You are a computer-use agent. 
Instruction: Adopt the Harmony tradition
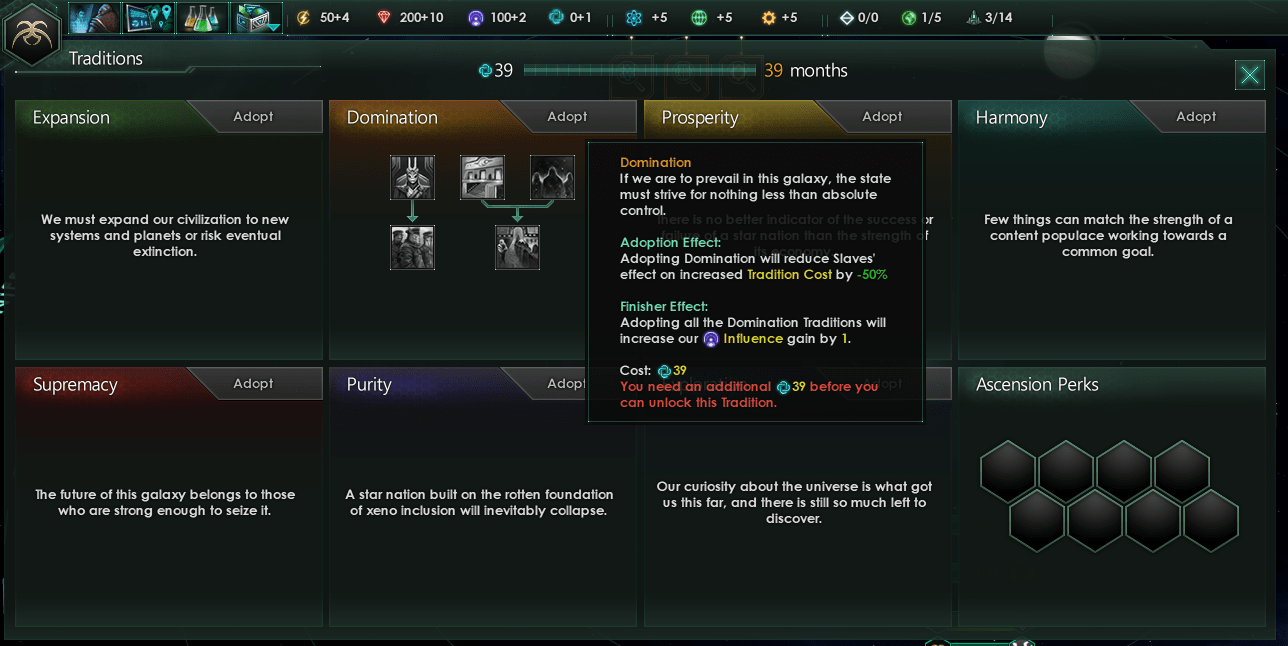click(1196, 116)
